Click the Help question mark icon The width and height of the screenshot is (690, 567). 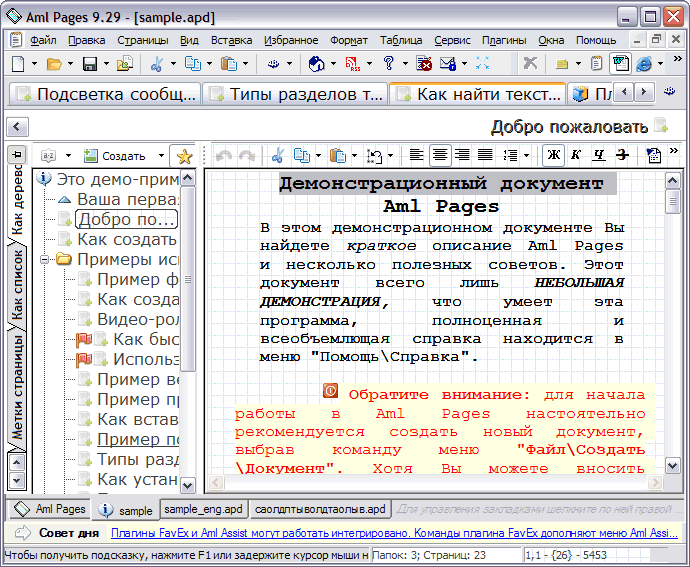(389, 63)
